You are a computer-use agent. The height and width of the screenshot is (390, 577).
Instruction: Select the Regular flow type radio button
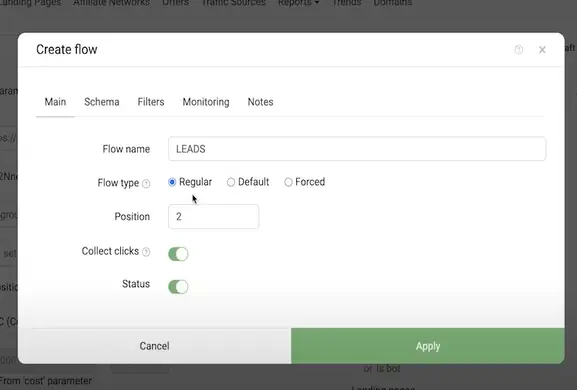[172, 182]
